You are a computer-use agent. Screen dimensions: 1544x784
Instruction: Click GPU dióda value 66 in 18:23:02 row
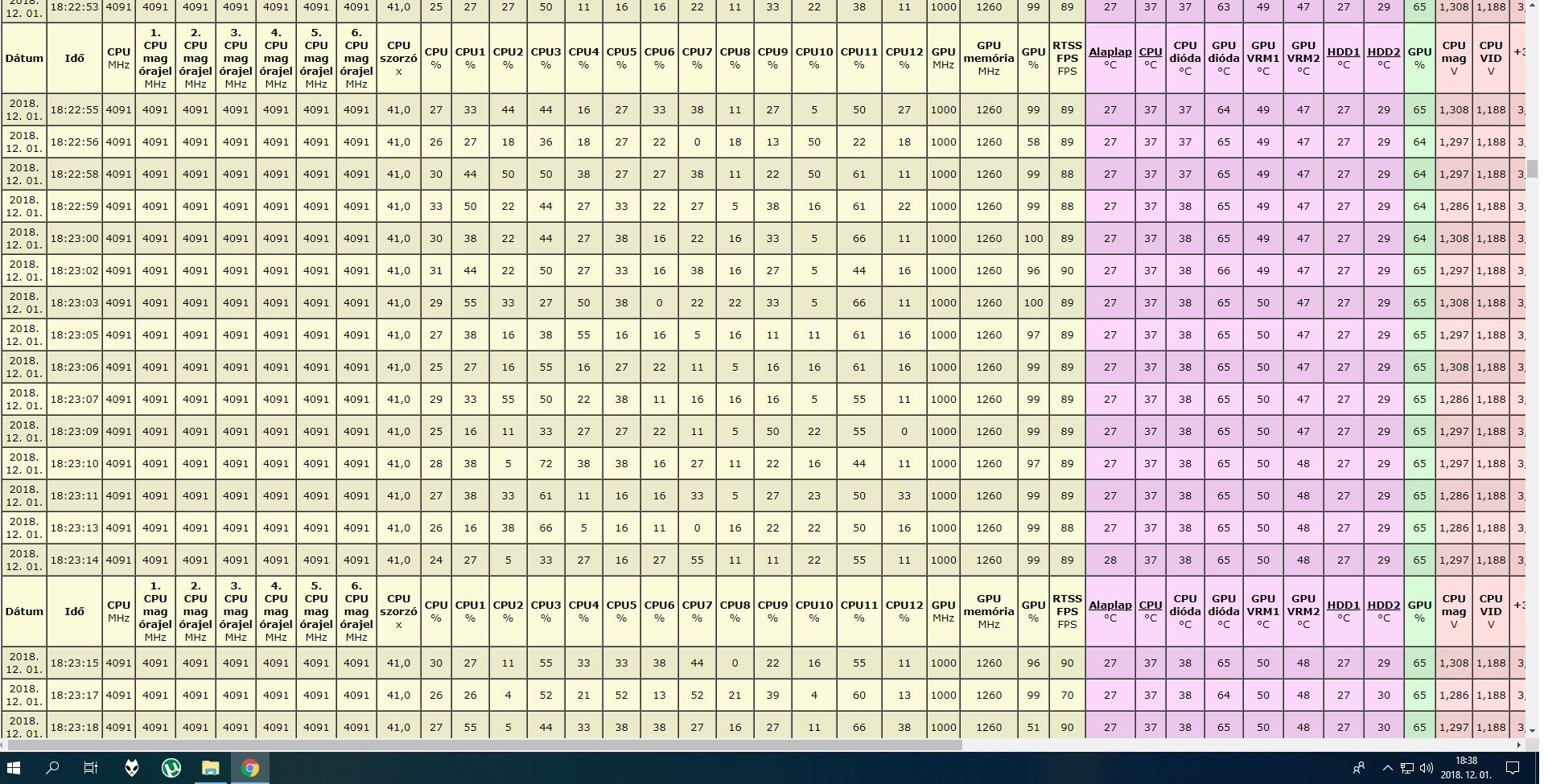[1223, 270]
